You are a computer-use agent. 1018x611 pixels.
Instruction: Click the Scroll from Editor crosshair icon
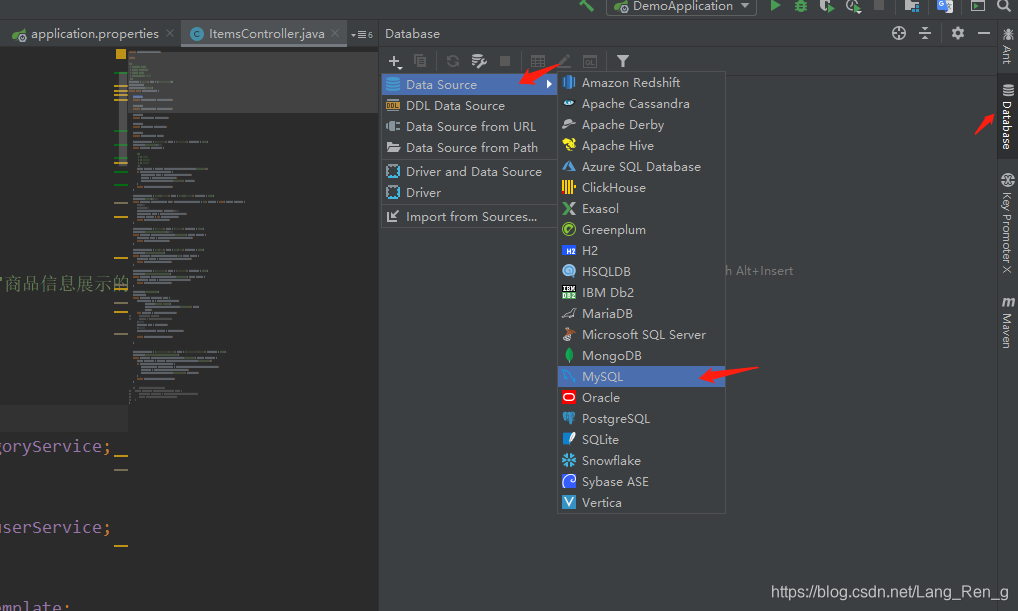point(899,33)
